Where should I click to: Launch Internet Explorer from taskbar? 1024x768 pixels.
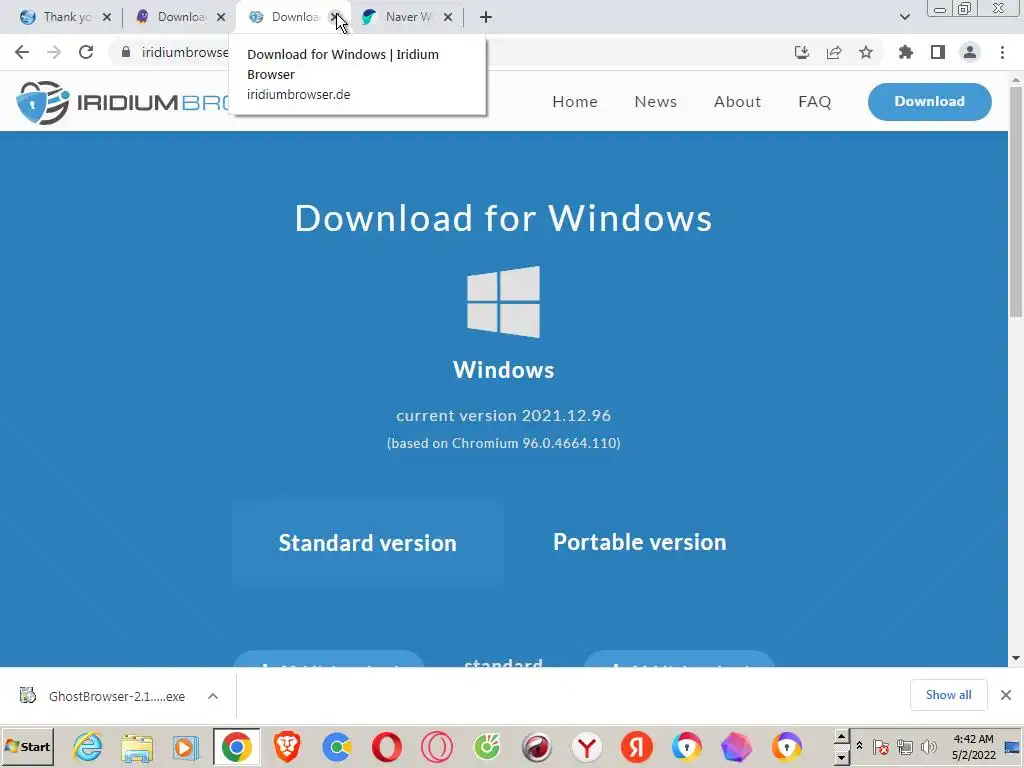coord(87,746)
